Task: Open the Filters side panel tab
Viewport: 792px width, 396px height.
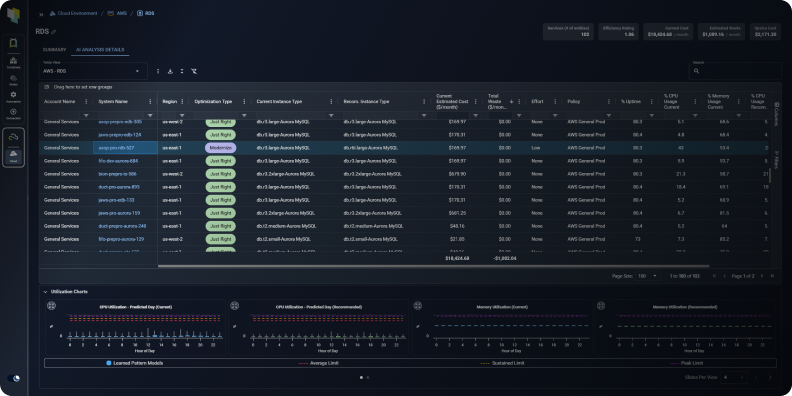Action: (x=776, y=159)
